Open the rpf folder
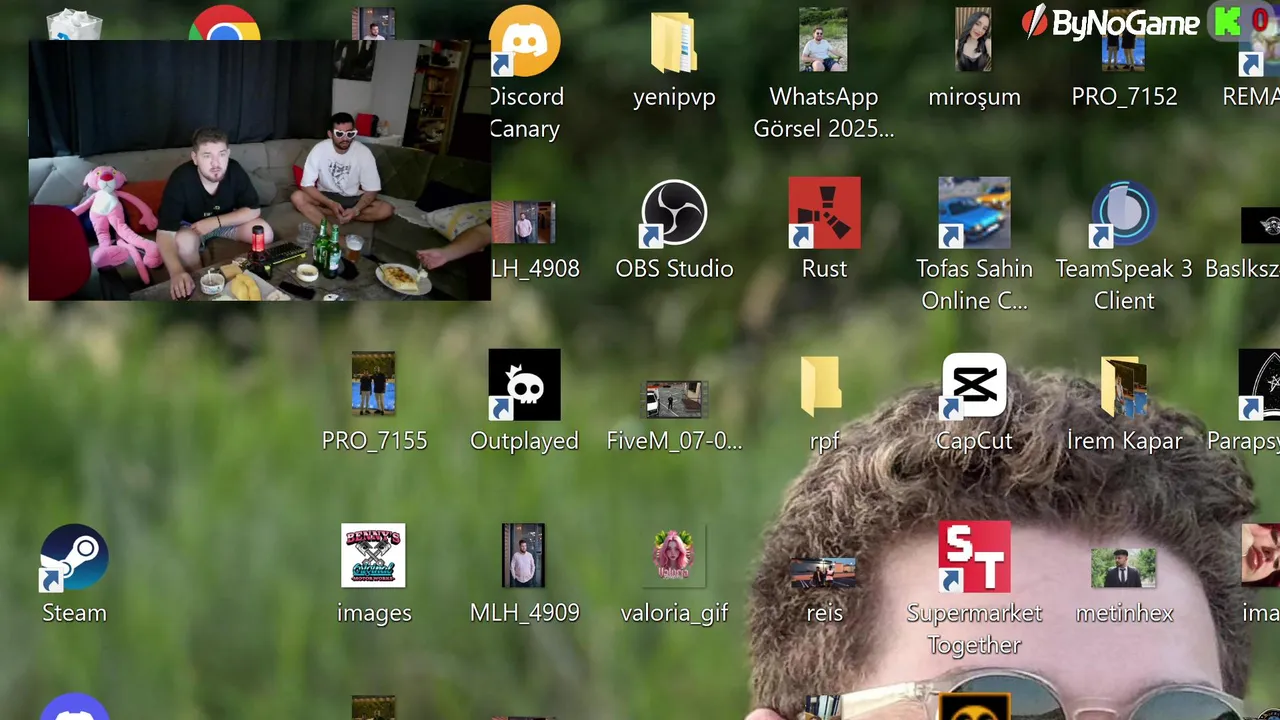 tap(822, 386)
